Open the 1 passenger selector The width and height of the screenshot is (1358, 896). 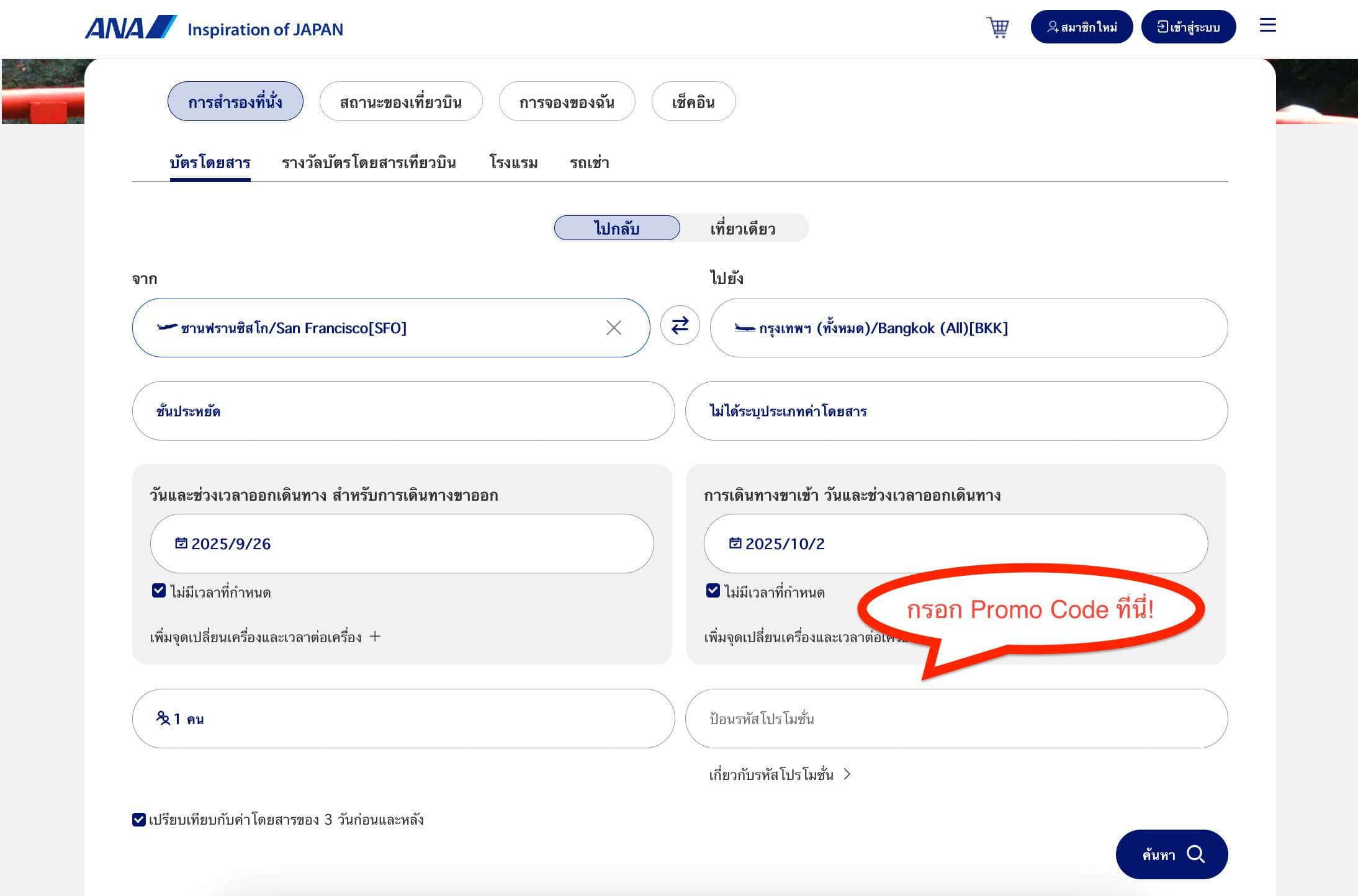403,719
